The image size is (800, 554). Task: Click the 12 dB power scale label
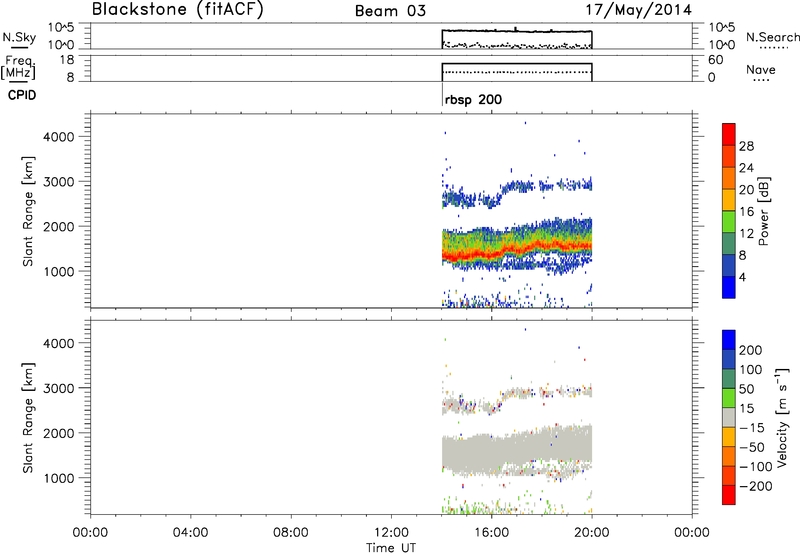point(746,234)
